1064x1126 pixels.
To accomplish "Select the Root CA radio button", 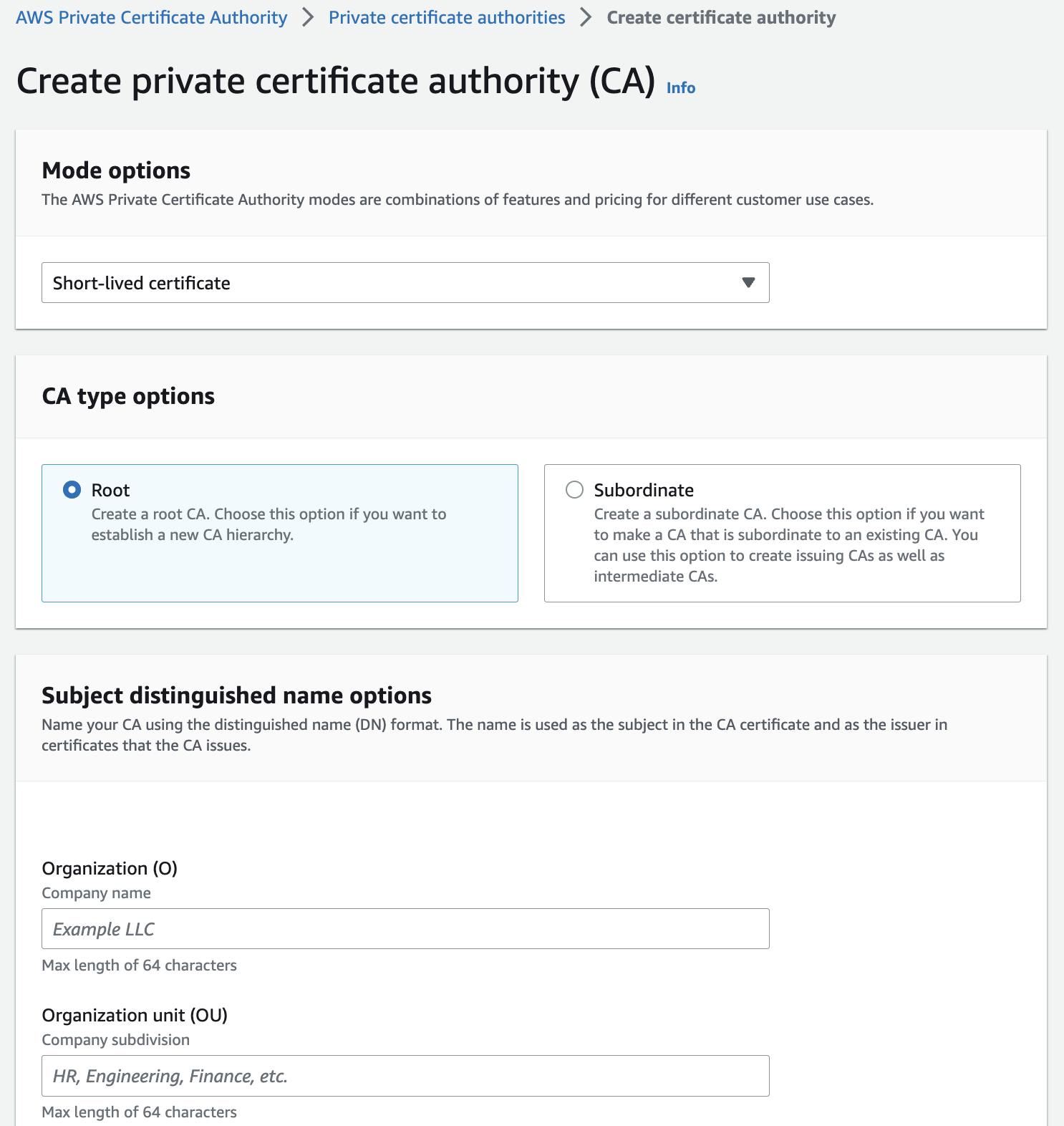I will (x=72, y=490).
